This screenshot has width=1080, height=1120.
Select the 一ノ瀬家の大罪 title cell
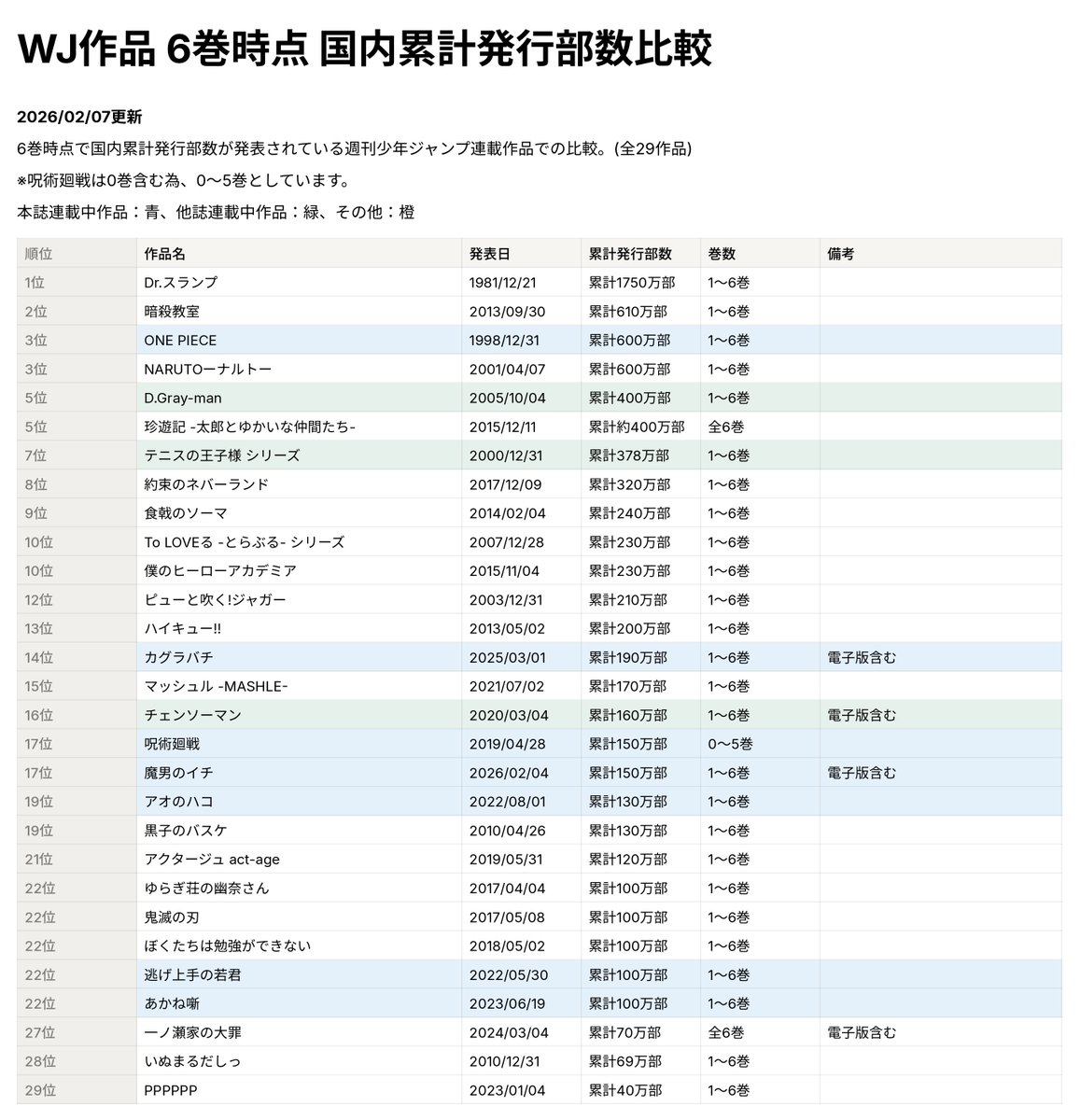[299, 1033]
